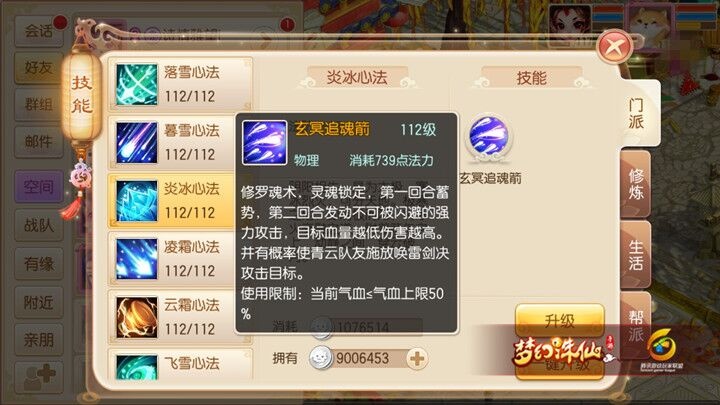Click the 升级 upgrade button
720x405 pixels.
(x=559, y=320)
